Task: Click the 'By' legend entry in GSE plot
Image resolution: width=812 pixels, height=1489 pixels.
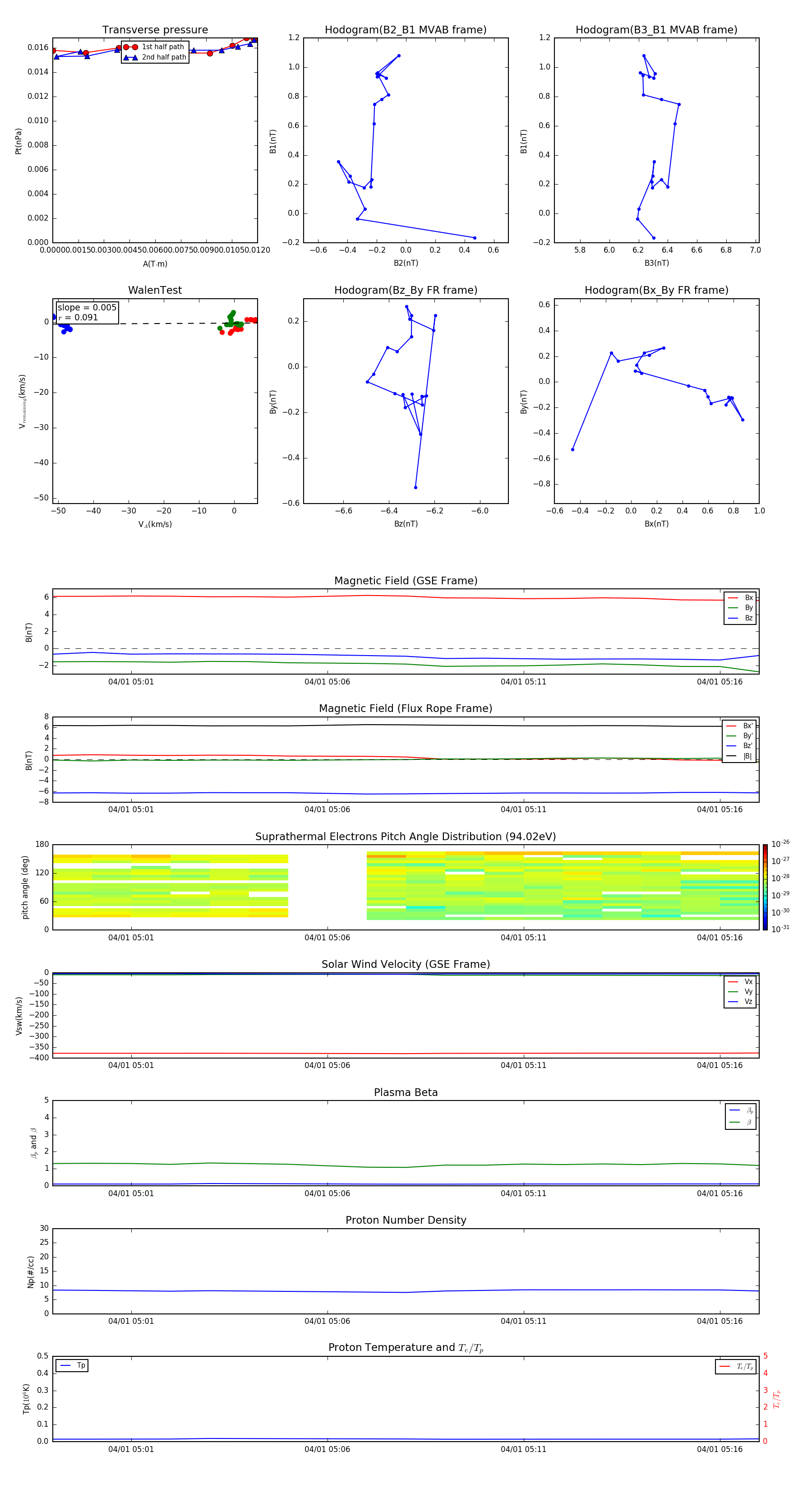Action: pos(740,608)
